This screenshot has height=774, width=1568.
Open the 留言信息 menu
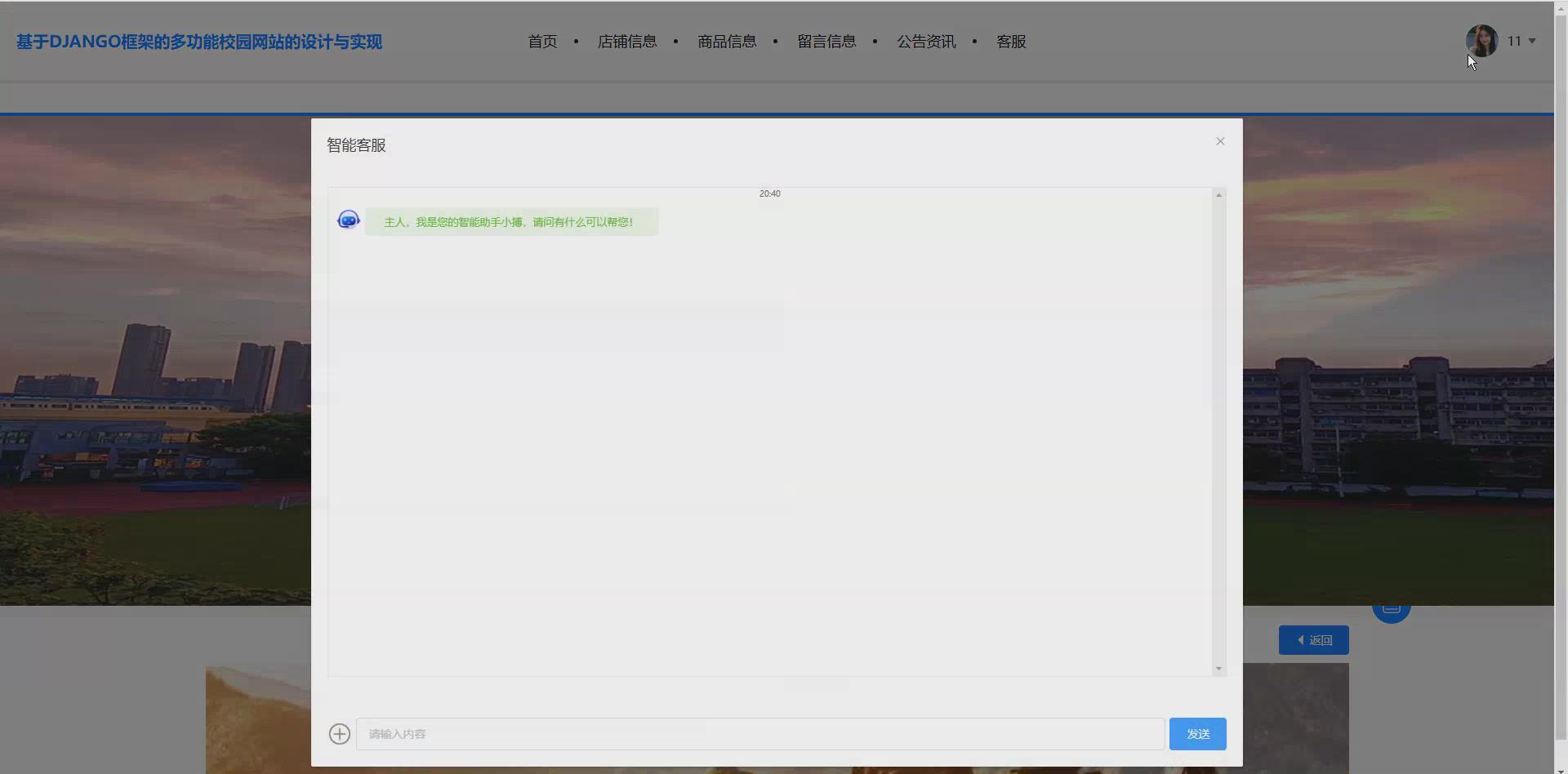click(826, 41)
